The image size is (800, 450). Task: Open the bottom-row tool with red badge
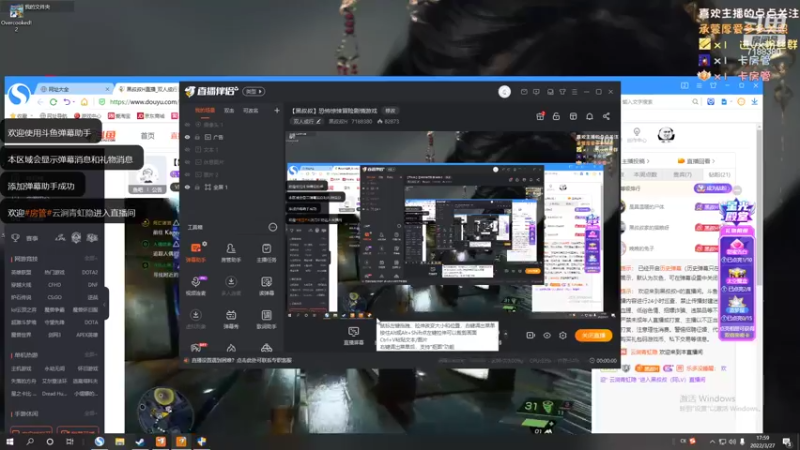tap(196, 348)
